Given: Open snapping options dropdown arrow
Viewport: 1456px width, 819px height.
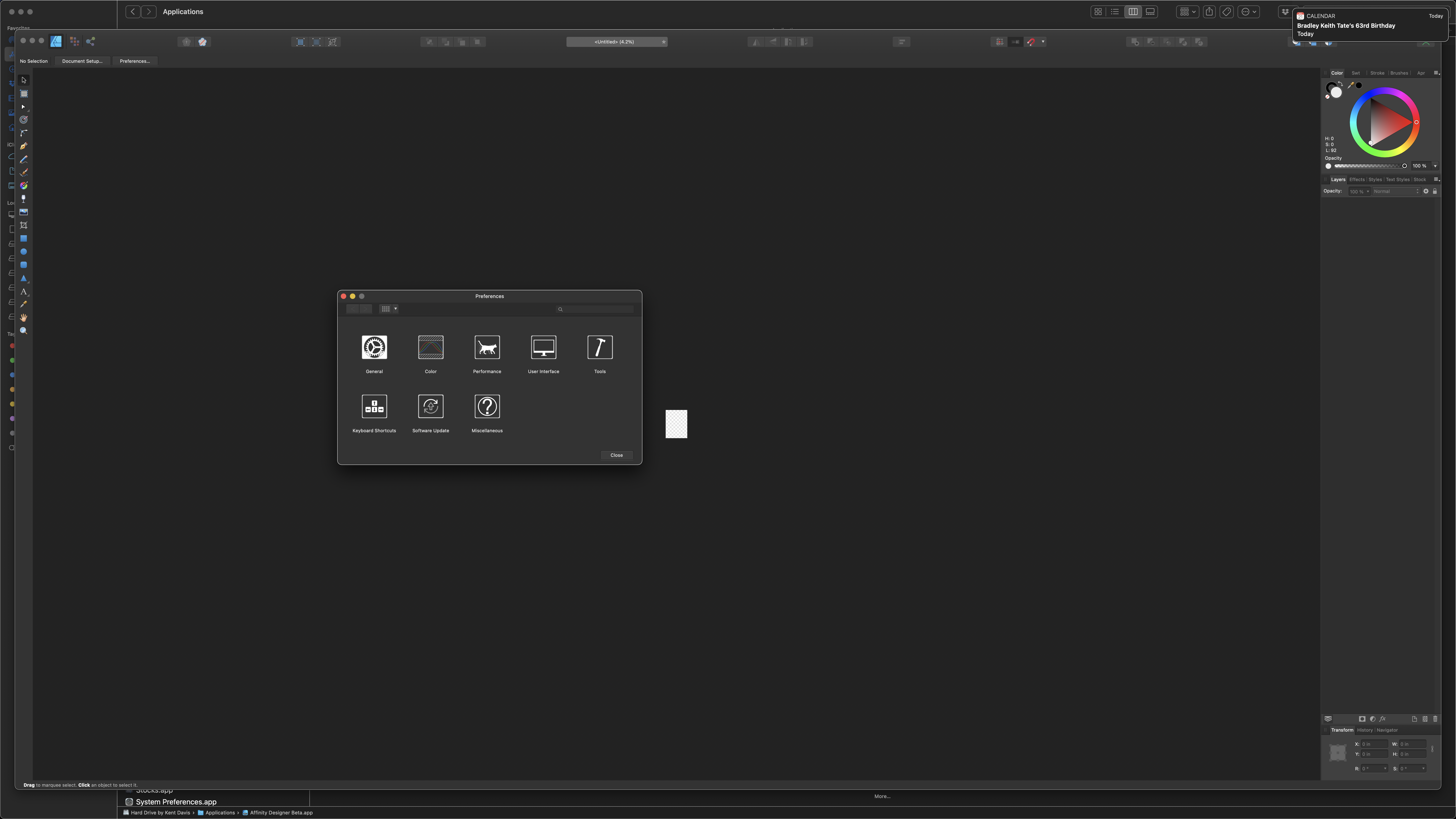Looking at the screenshot, I should coord(1043,42).
